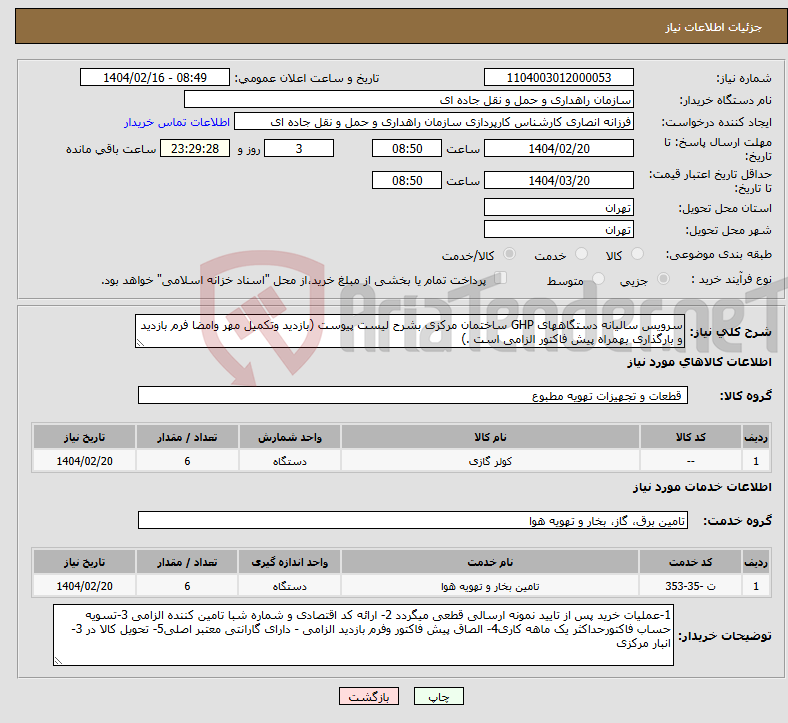Click the نام کالا column header
Screen dimensions: 788x723
pos(490,437)
